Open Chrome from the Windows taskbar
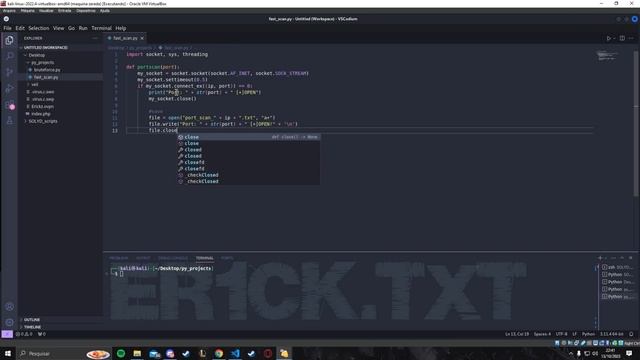 click(219, 353)
